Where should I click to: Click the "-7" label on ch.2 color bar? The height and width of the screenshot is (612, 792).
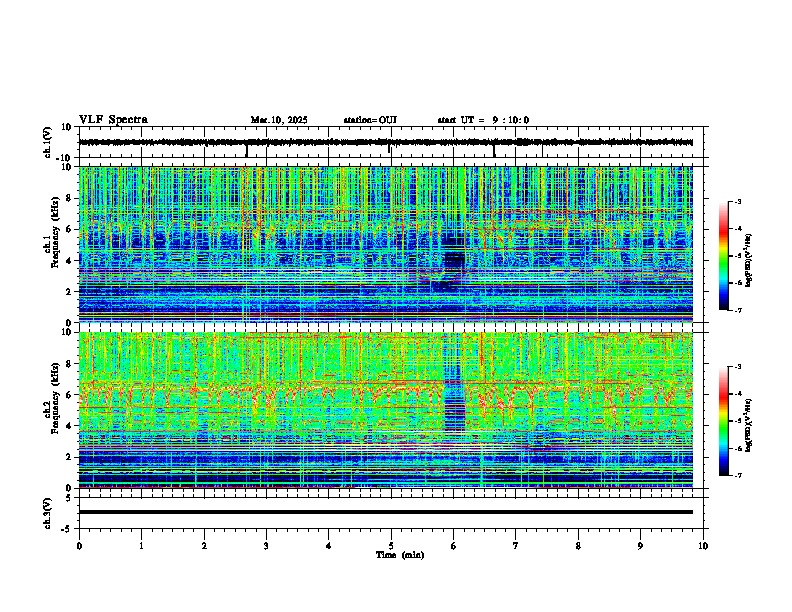tap(737, 475)
